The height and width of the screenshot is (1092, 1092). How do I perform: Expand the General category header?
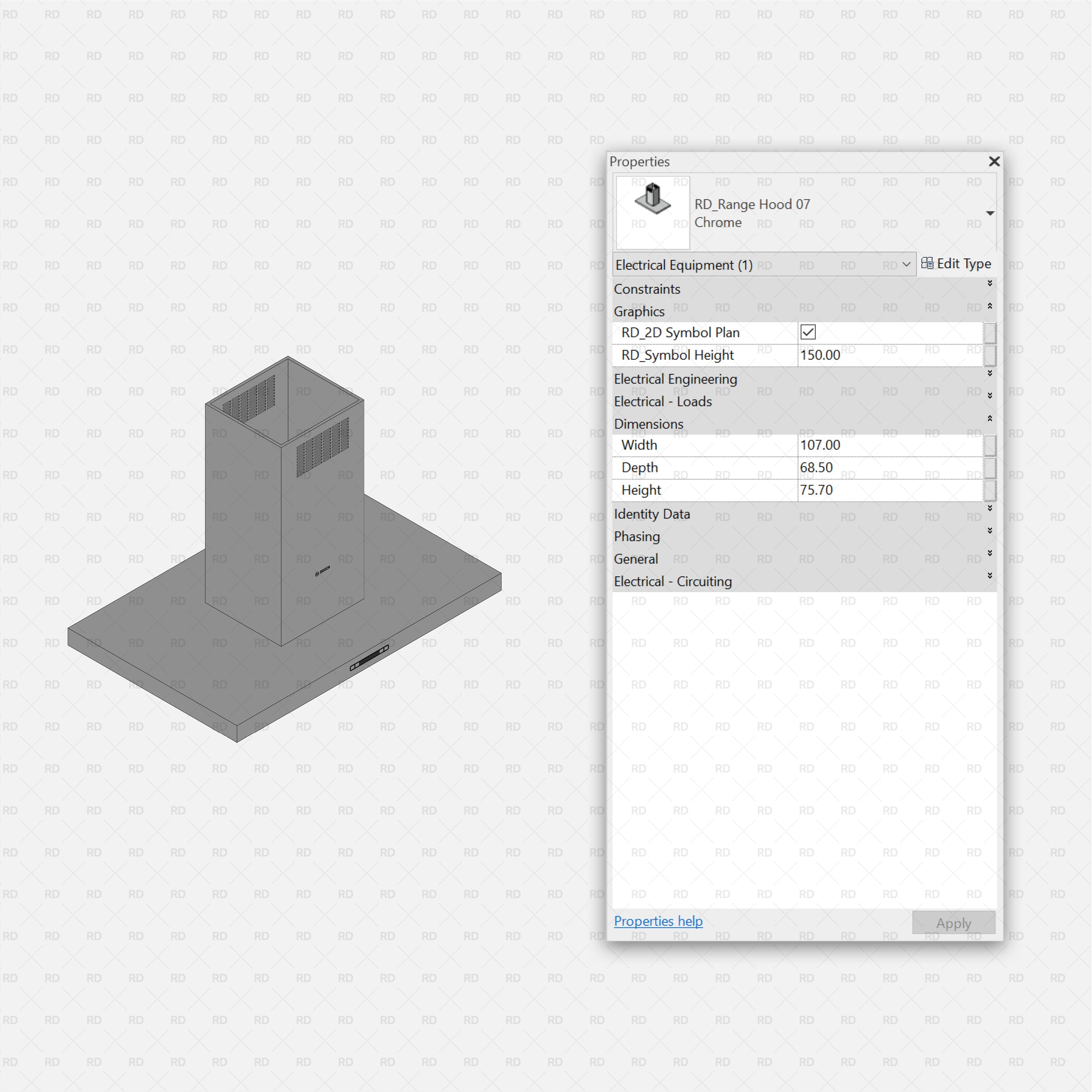pyautogui.click(x=990, y=553)
